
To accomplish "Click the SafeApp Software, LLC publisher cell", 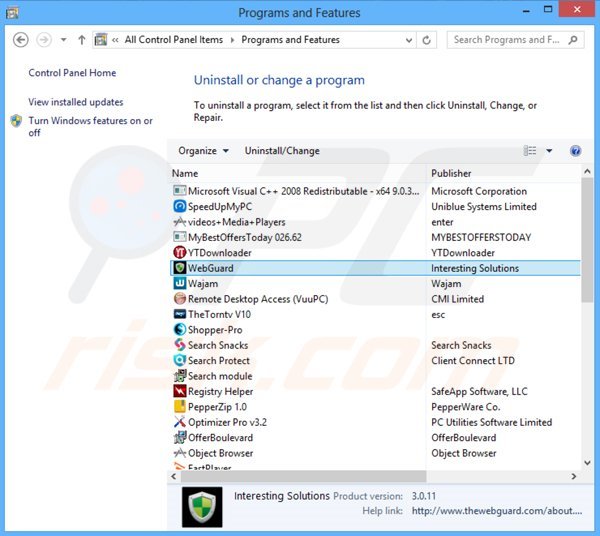I will coord(479,391).
